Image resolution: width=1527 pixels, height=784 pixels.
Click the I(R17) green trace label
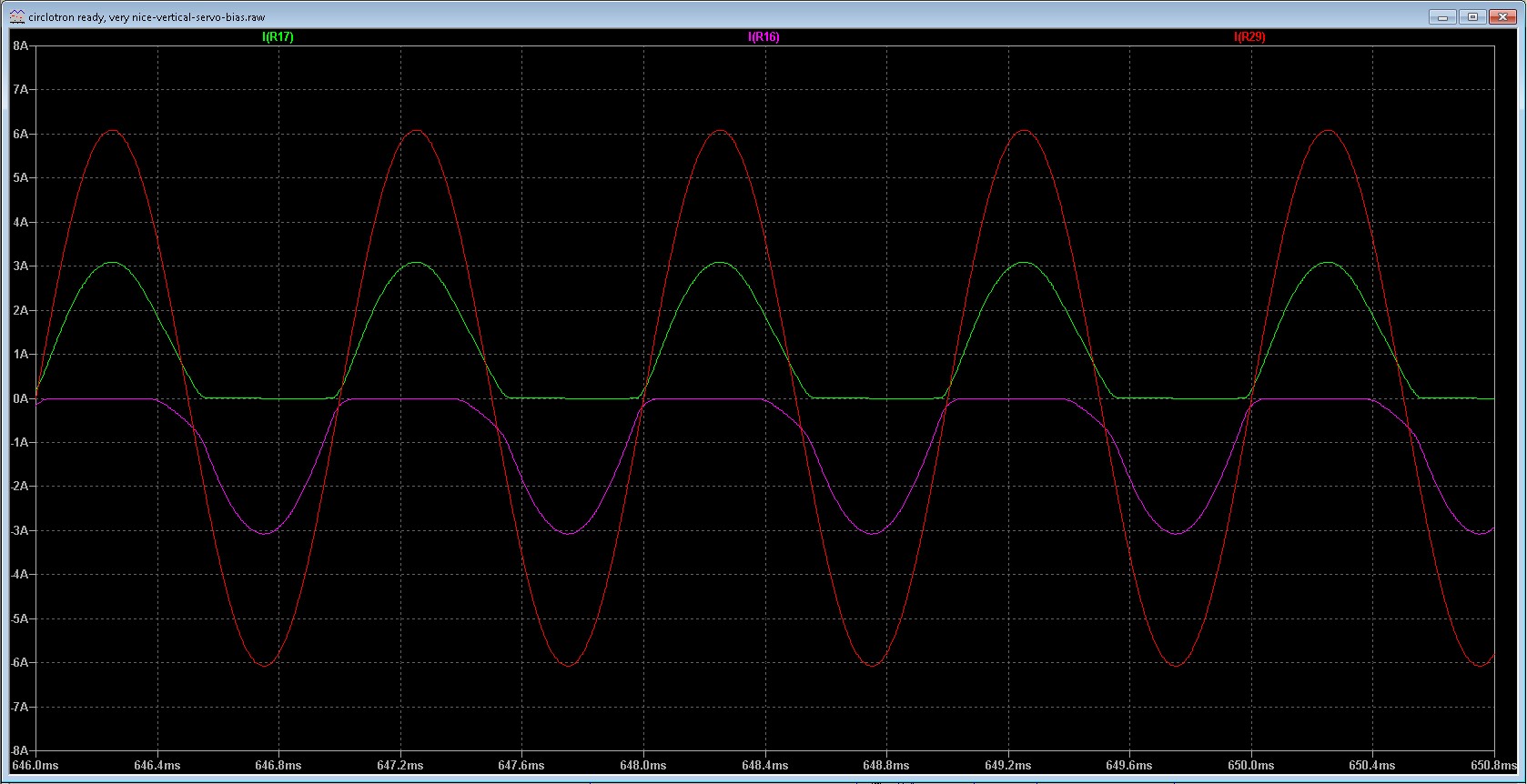pyautogui.click(x=278, y=37)
